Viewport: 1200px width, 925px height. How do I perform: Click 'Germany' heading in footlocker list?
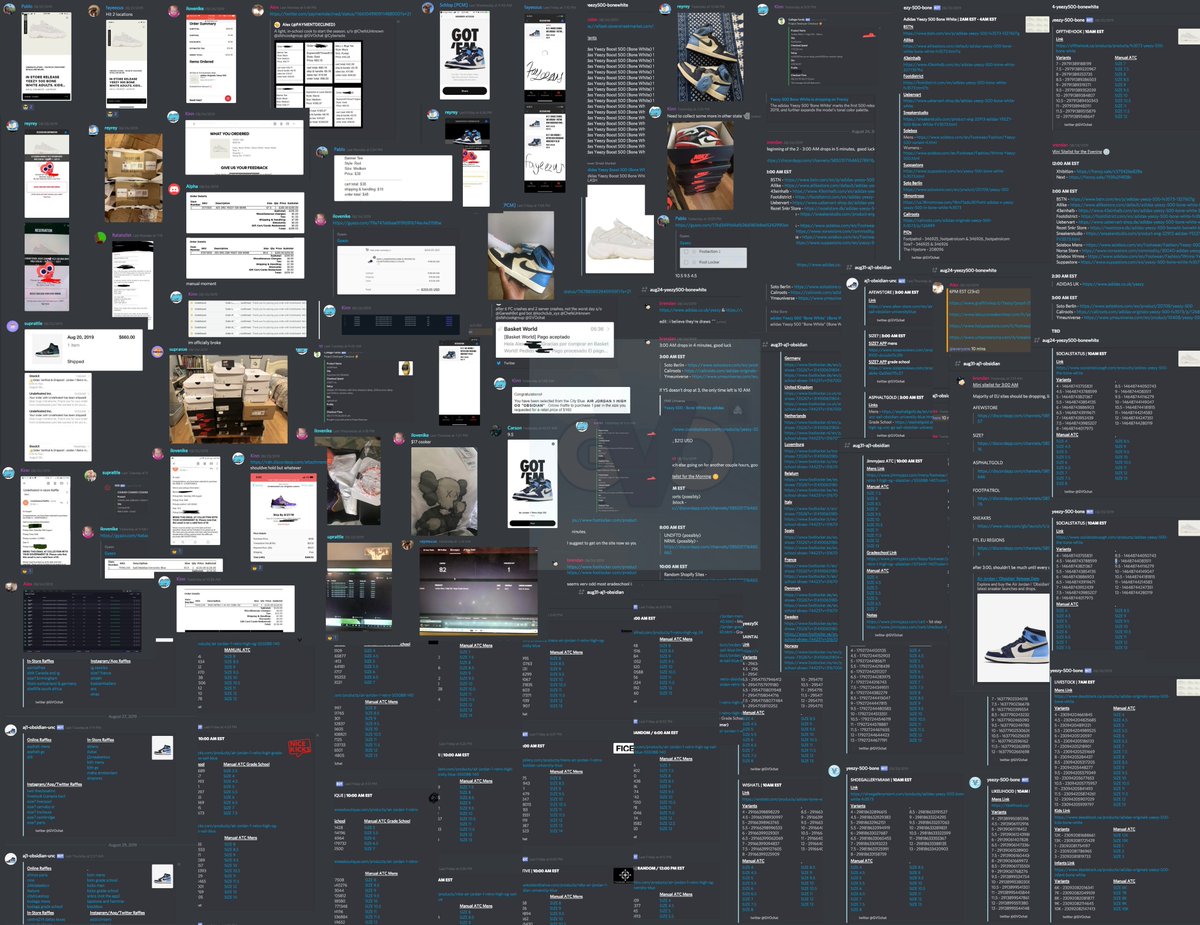(794, 358)
